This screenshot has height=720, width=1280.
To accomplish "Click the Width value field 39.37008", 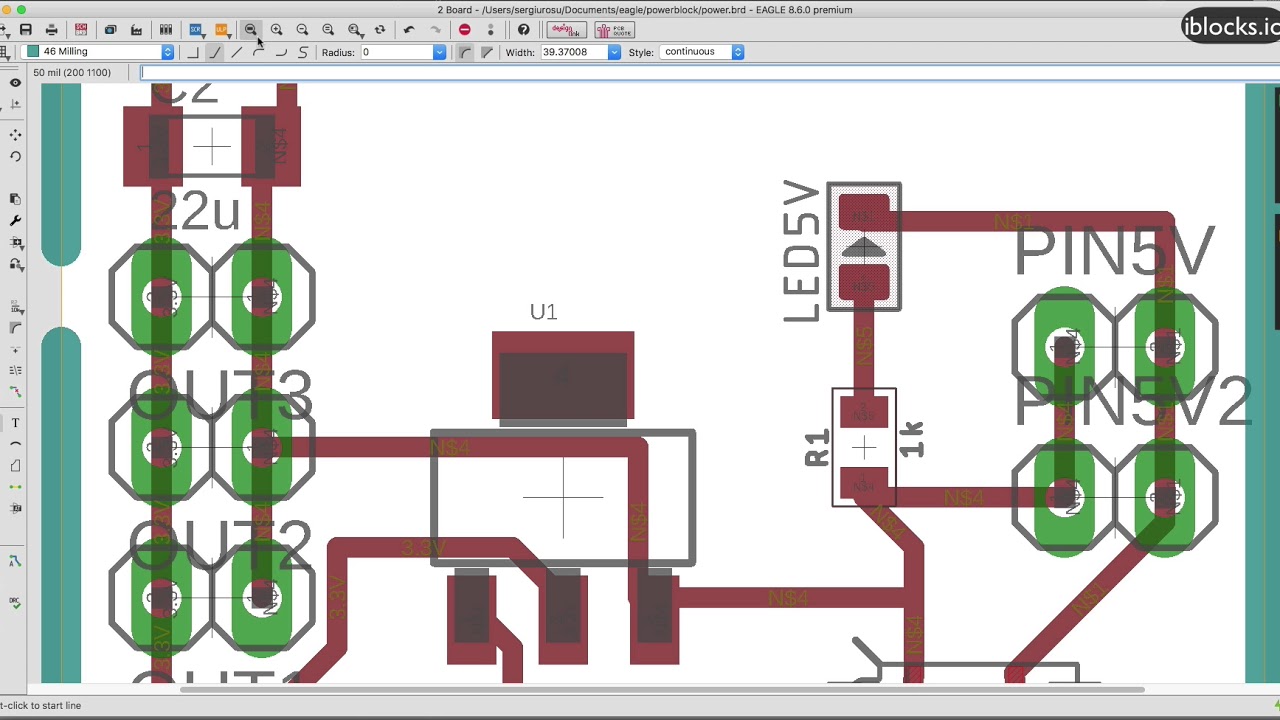I will (572, 52).
